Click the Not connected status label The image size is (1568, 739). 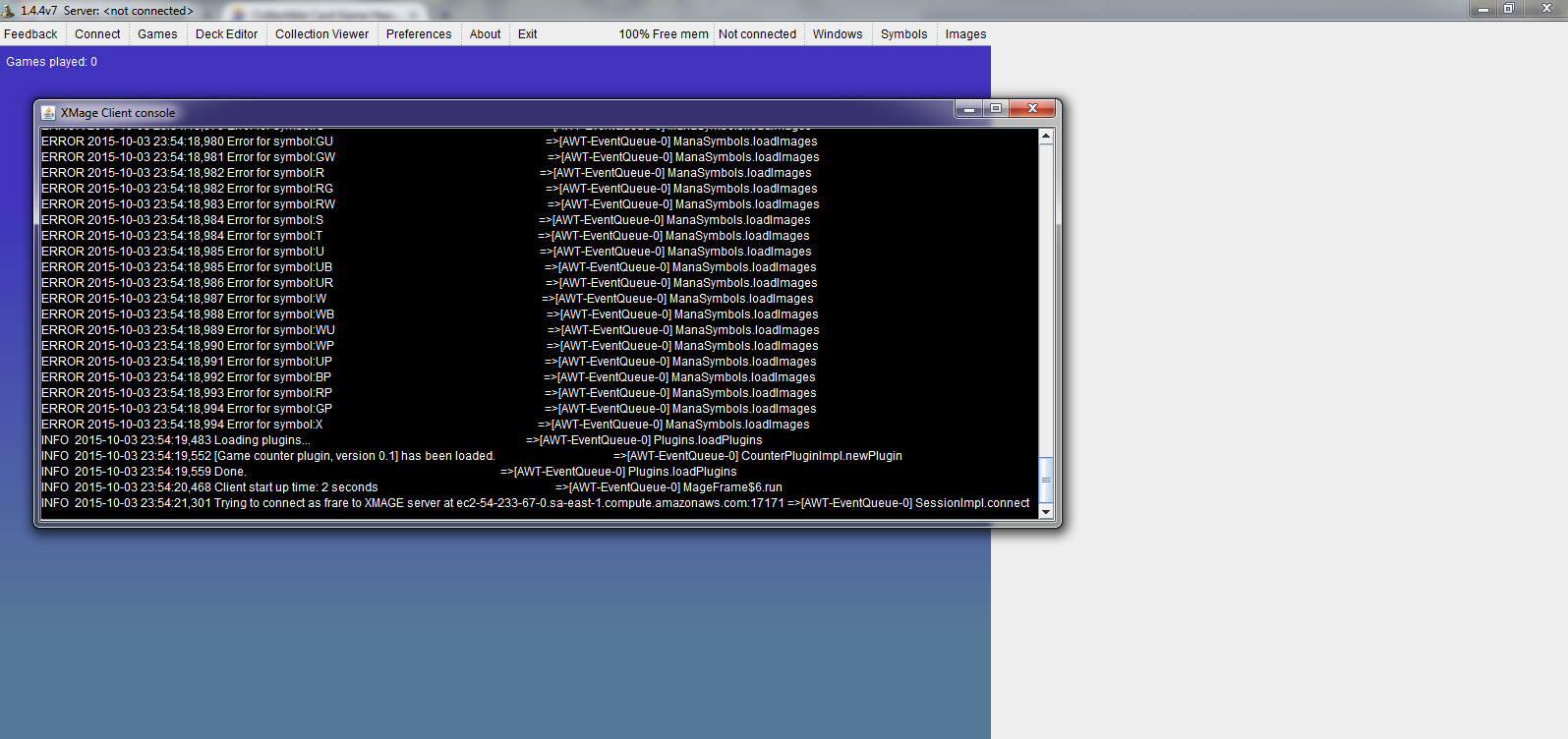(x=757, y=34)
